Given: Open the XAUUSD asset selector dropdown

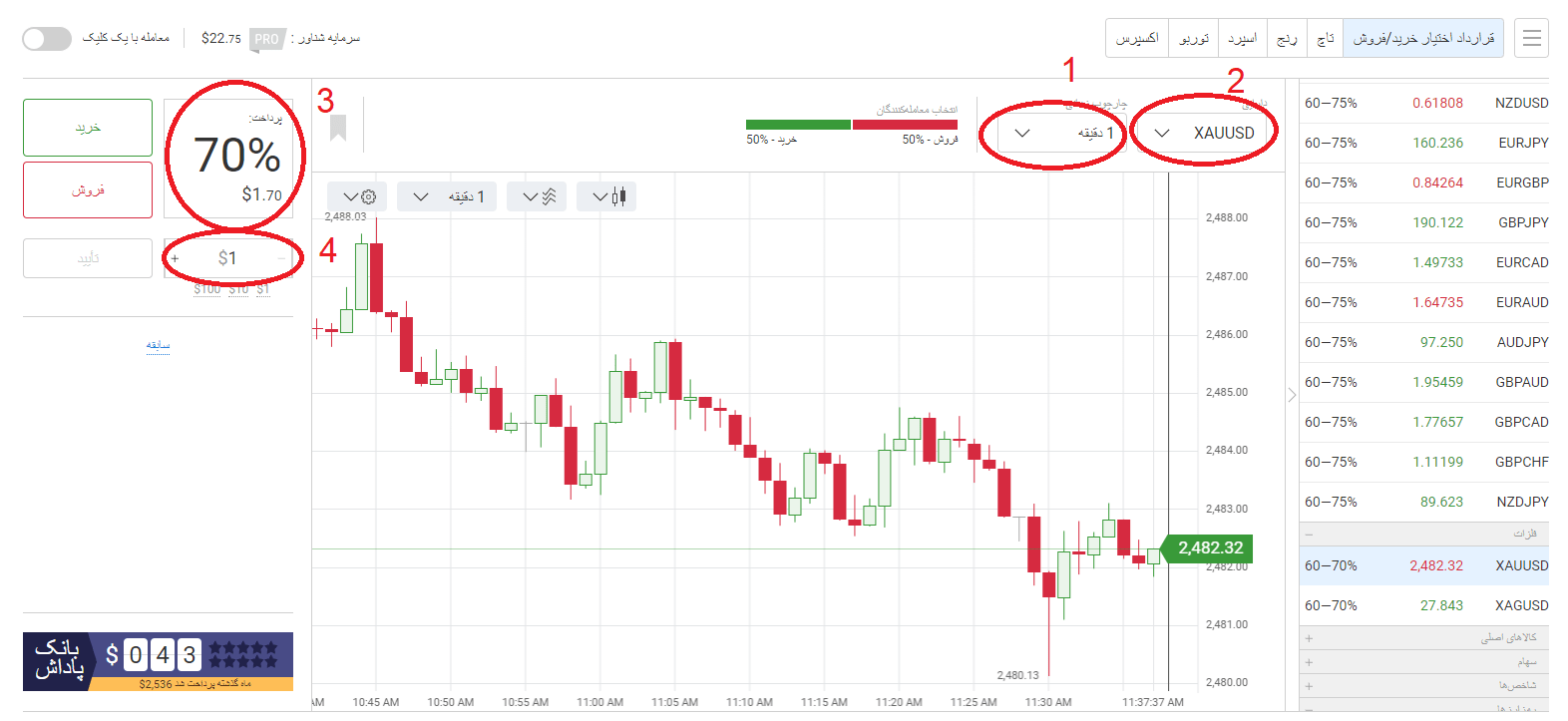Looking at the screenshot, I should (x=1204, y=133).
